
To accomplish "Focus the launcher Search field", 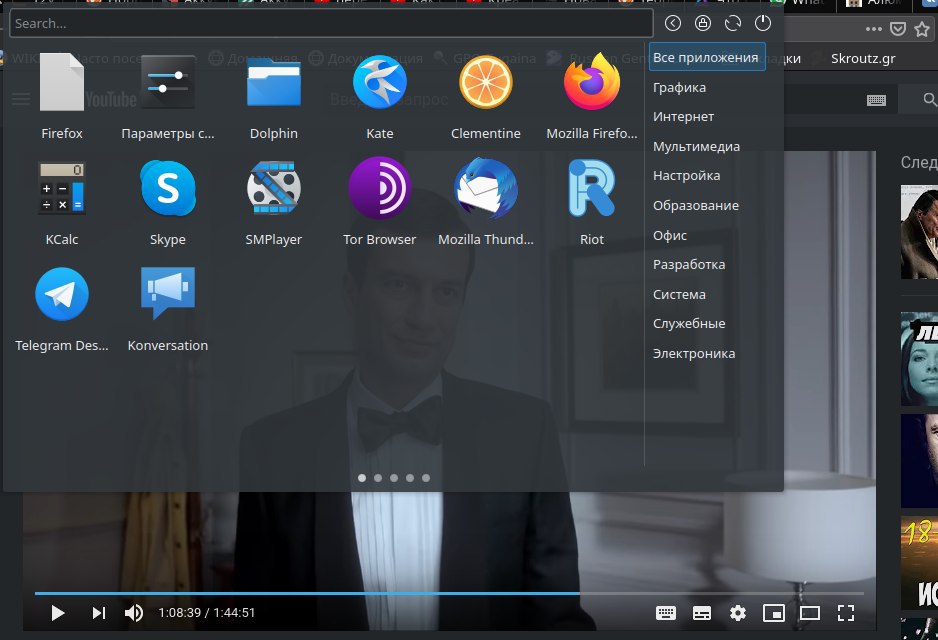I will coord(331,23).
